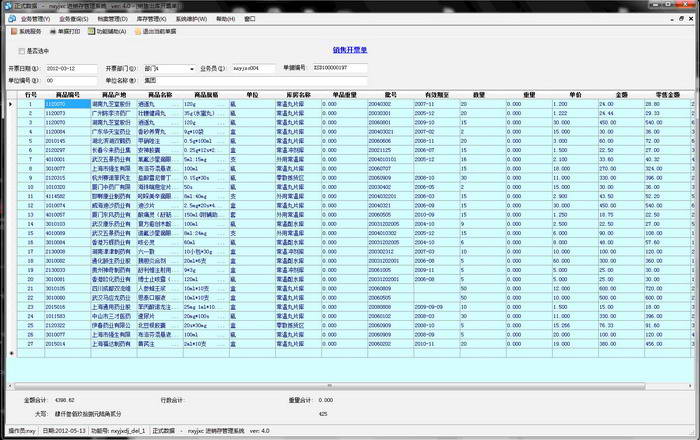
Task: Click the 商品编号 column header
Action: [x=67, y=95]
